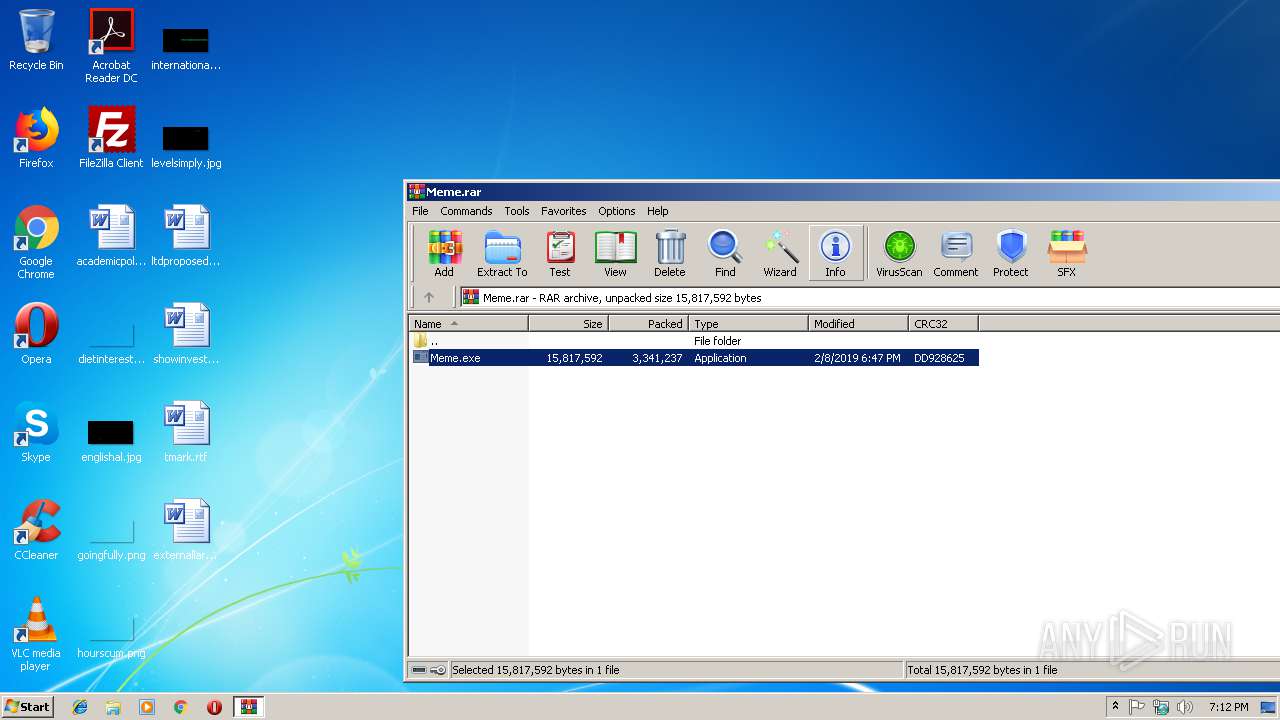
Task: Click the Test archive icon
Action: (x=560, y=253)
